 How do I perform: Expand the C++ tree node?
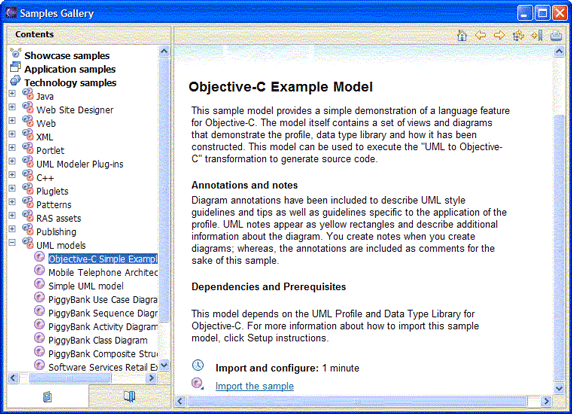point(12,175)
